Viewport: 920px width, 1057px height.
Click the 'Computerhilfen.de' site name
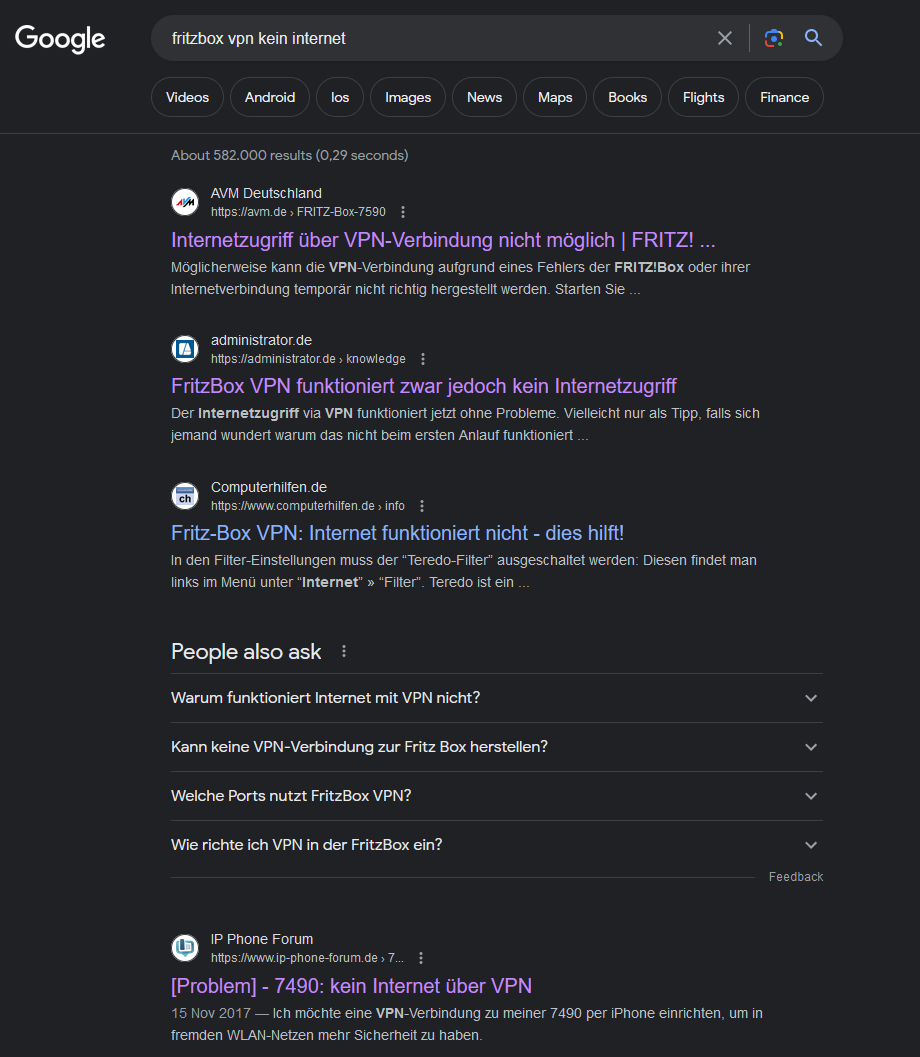point(268,487)
